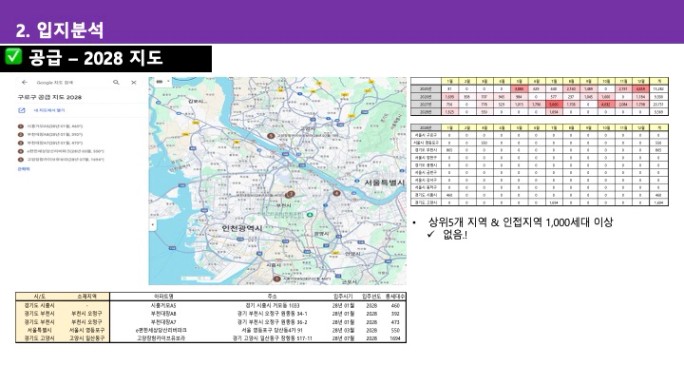Viewport: 684px width, 385px height.
Task: Click the blue link below the marker list
Action: click(24, 169)
